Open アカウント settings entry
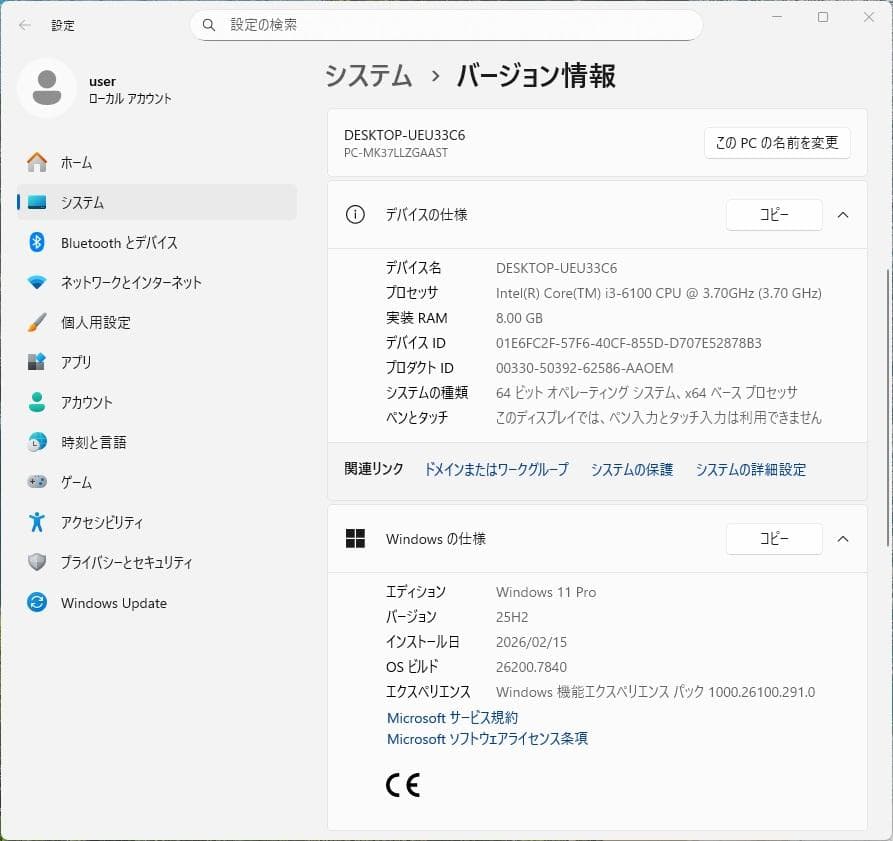The height and width of the screenshot is (841, 893). point(157,402)
